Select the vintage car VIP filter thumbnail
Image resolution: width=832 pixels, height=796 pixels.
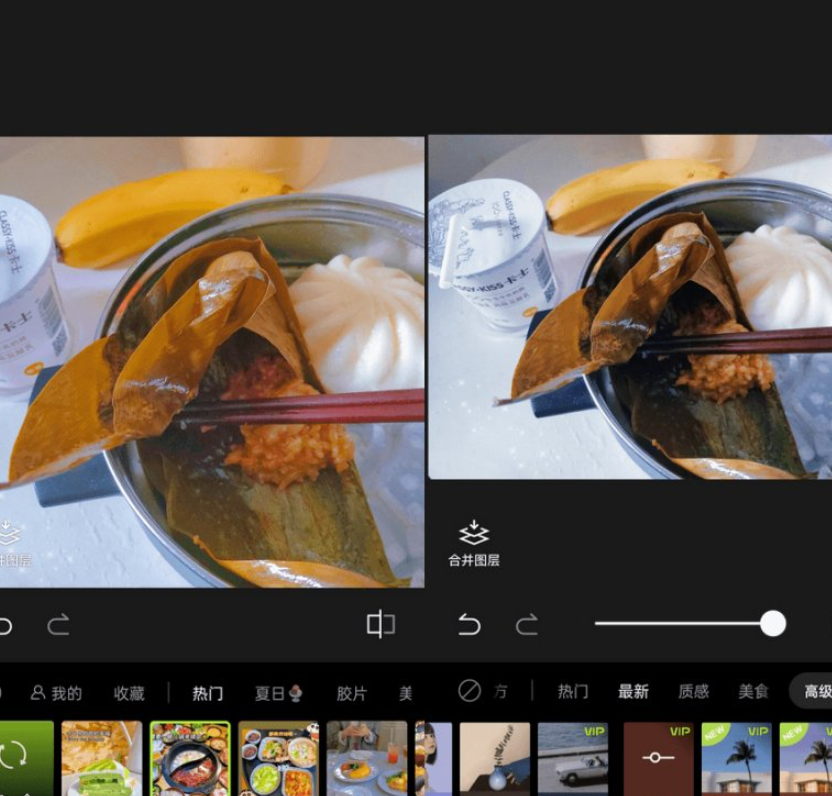tap(573, 758)
